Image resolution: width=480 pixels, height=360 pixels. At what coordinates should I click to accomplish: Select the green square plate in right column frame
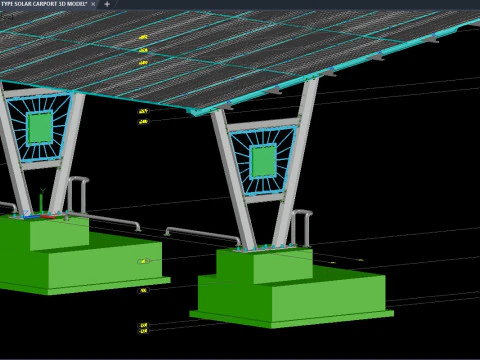coord(263,162)
